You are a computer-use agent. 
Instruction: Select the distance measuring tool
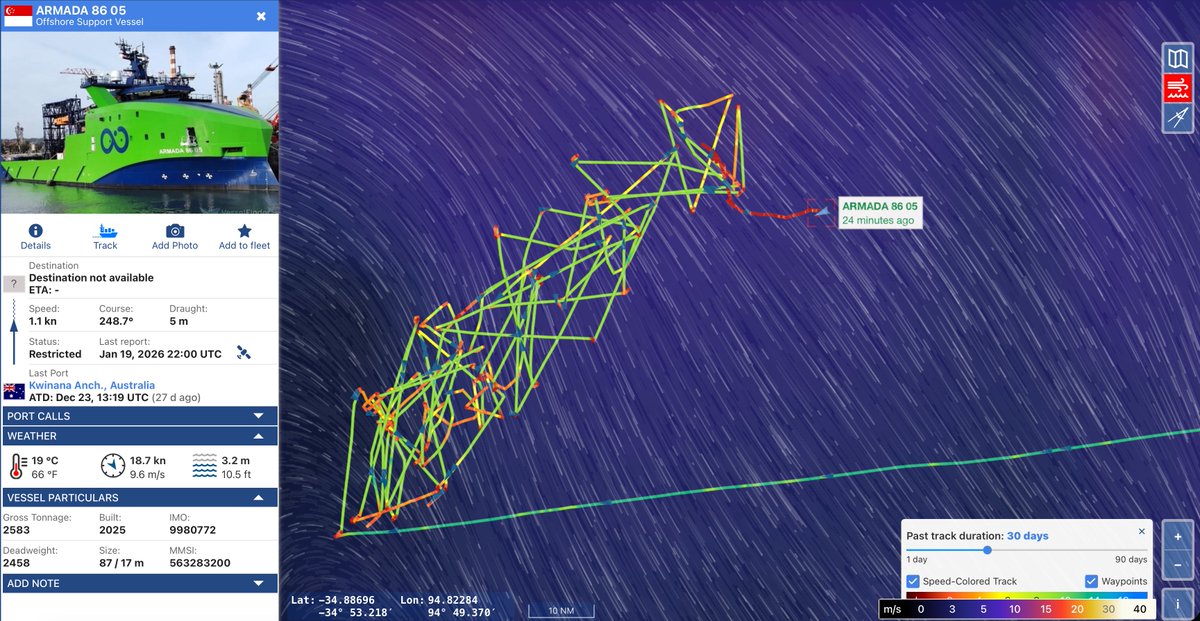pos(1177,118)
